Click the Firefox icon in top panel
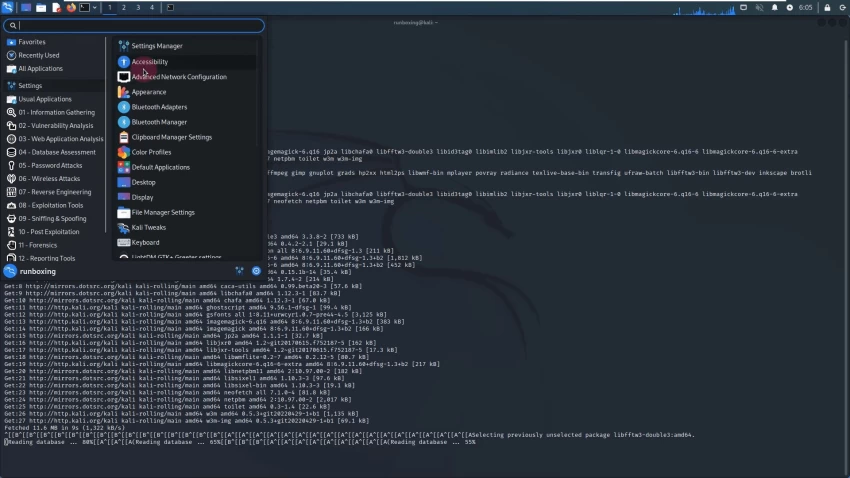Viewport: 850px width, 478px height. pos(70,8)
